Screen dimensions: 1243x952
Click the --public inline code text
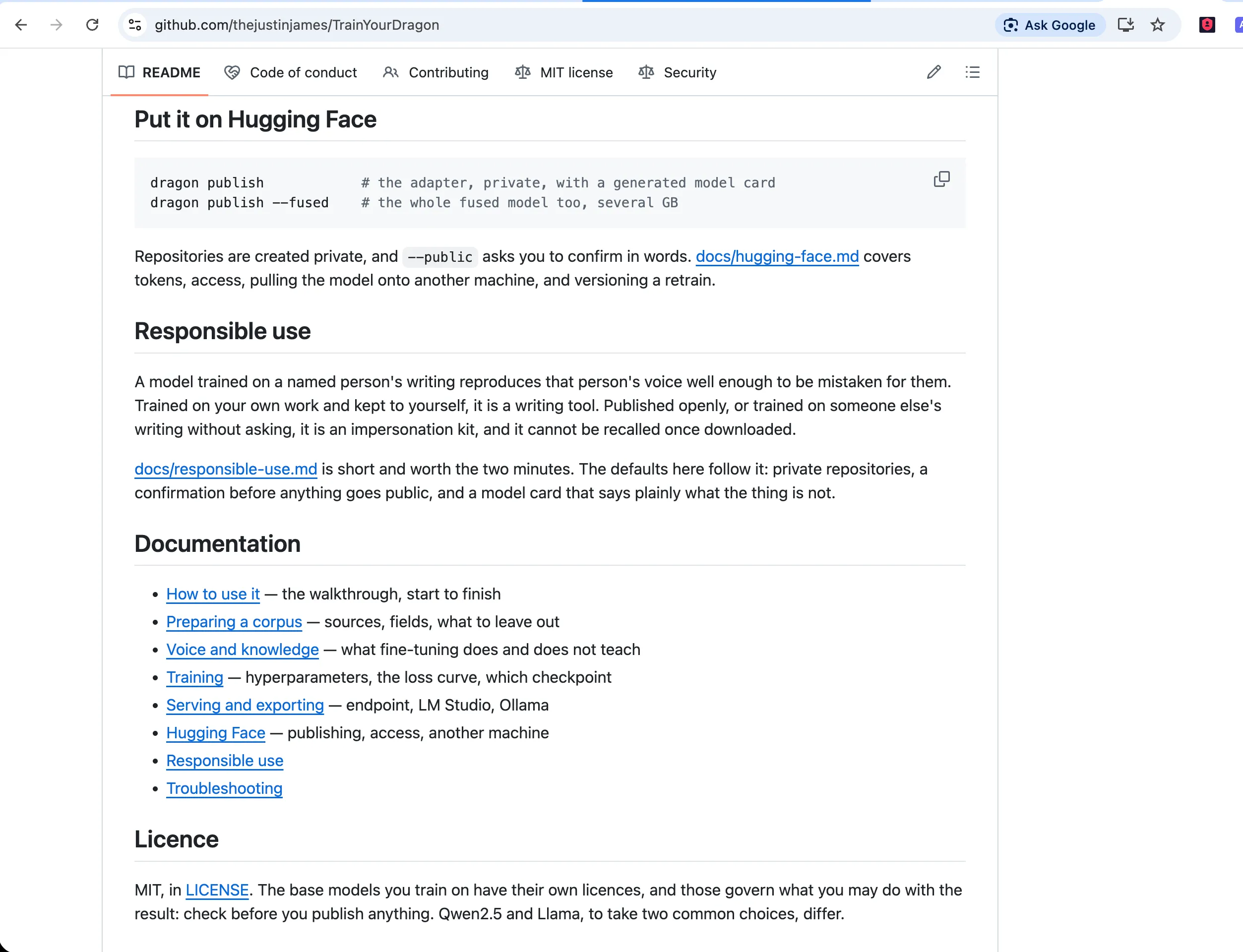[x=440, y=257]
